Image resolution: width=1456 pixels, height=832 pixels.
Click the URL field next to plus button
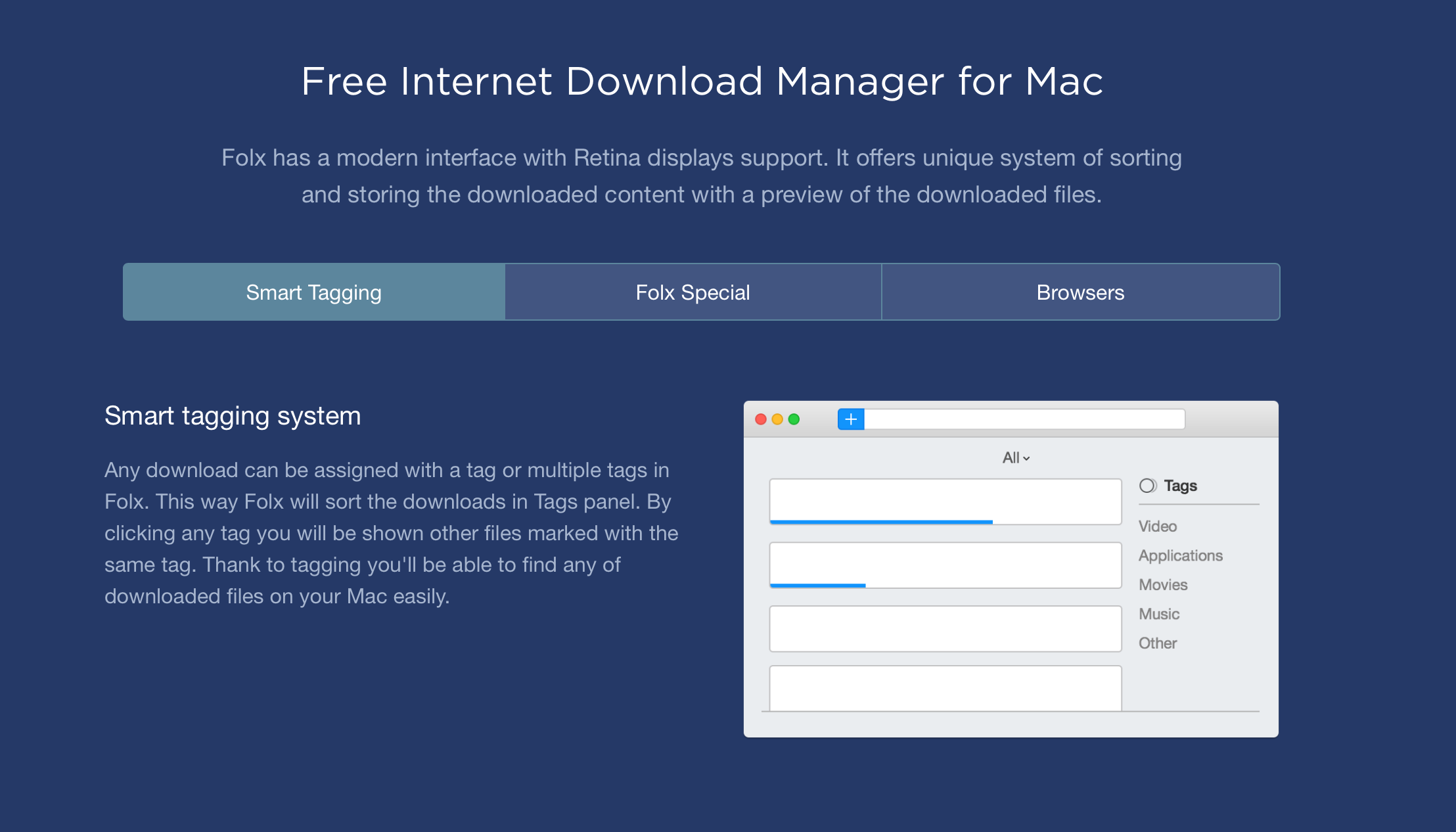(1024, 419)
